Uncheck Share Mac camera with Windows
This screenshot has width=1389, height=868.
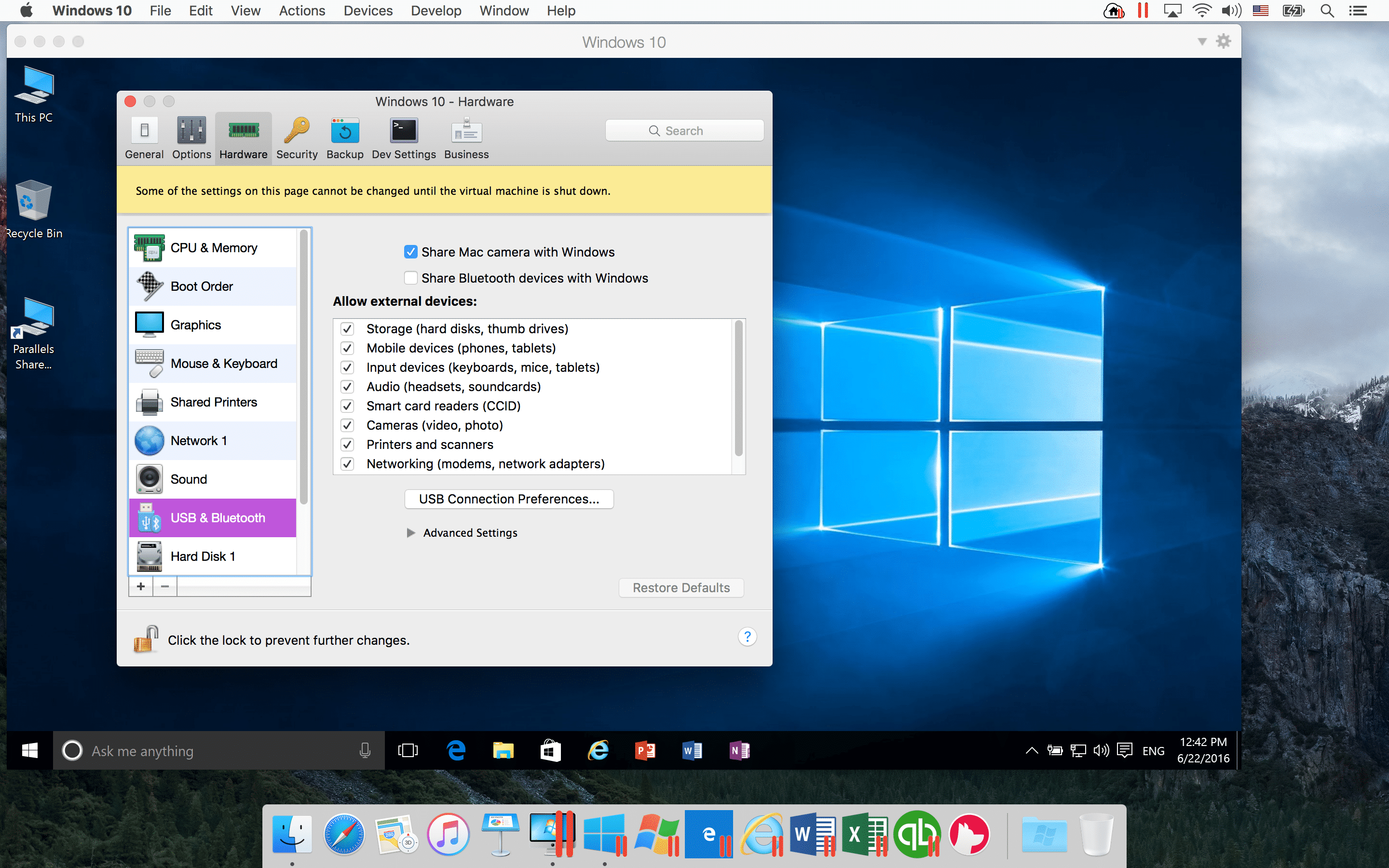[x=410, y=252]
